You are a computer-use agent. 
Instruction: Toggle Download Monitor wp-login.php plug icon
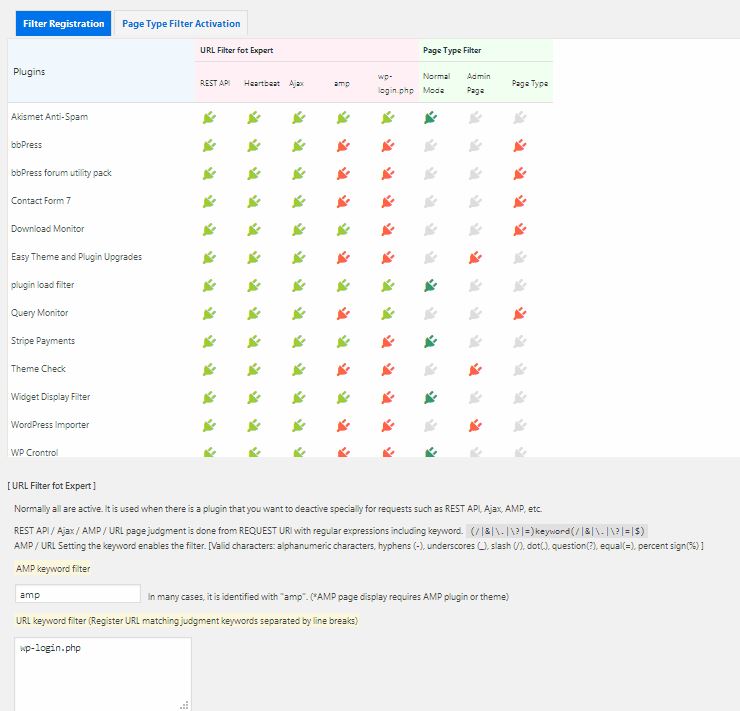click(x=388, y=230)
